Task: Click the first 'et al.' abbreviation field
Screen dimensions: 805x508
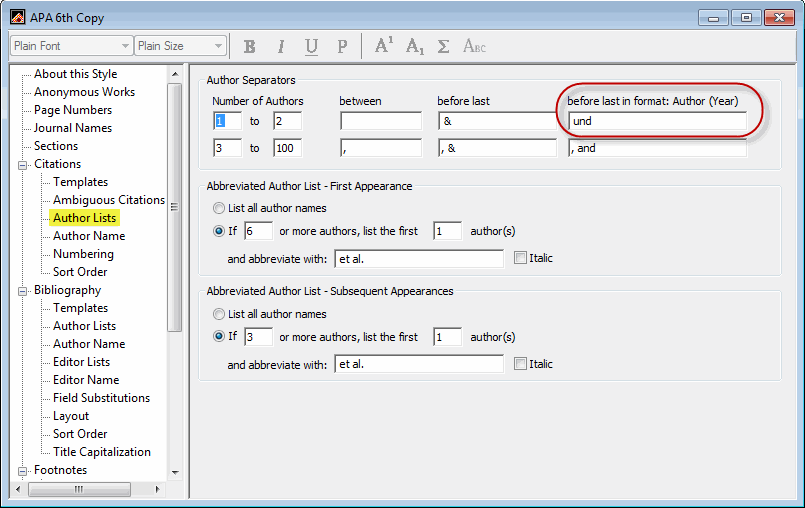Action: pyautogui.click(x=419, y=259)
